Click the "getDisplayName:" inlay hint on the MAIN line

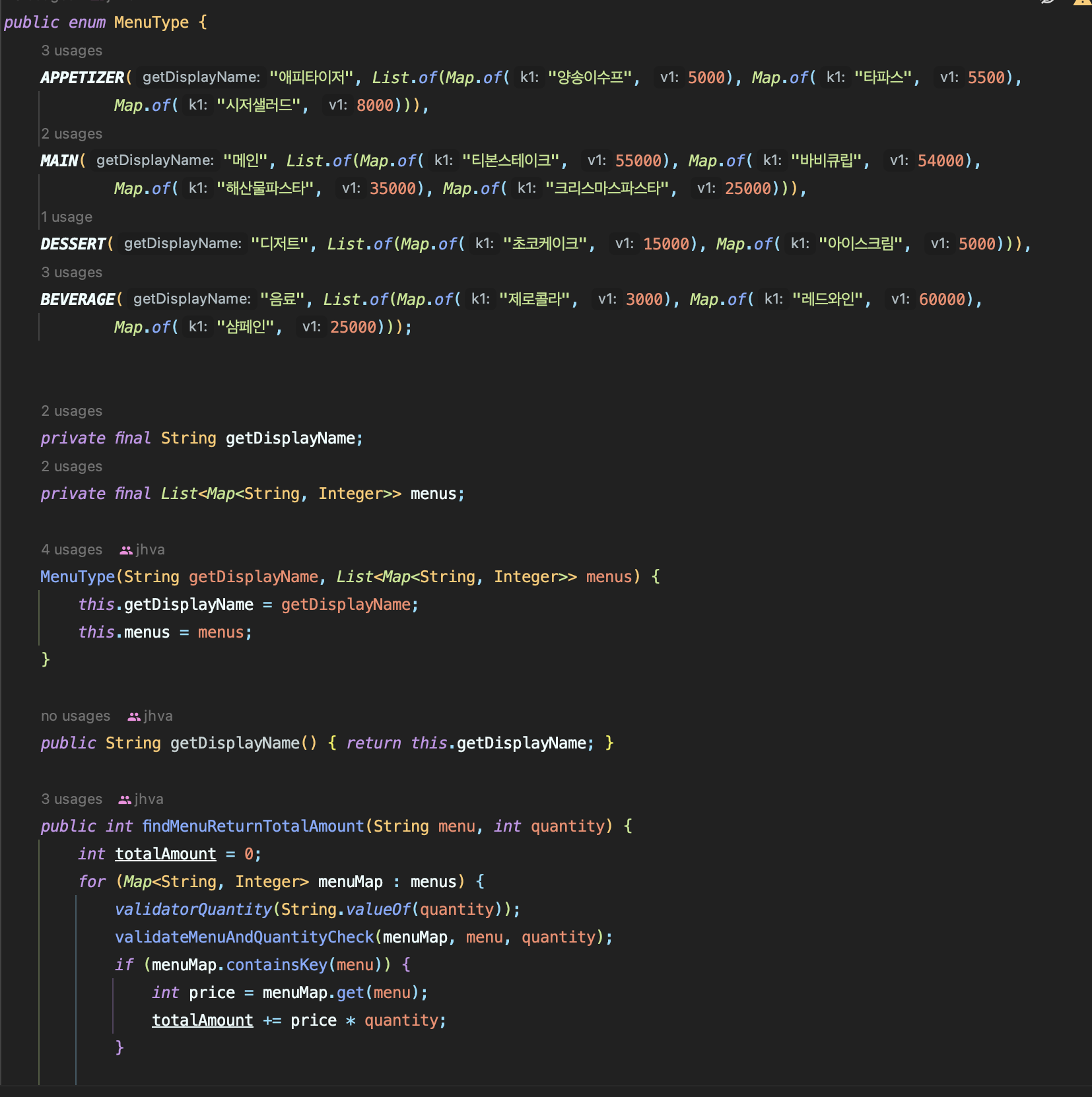pyautogui.click(x=155, y=160)
